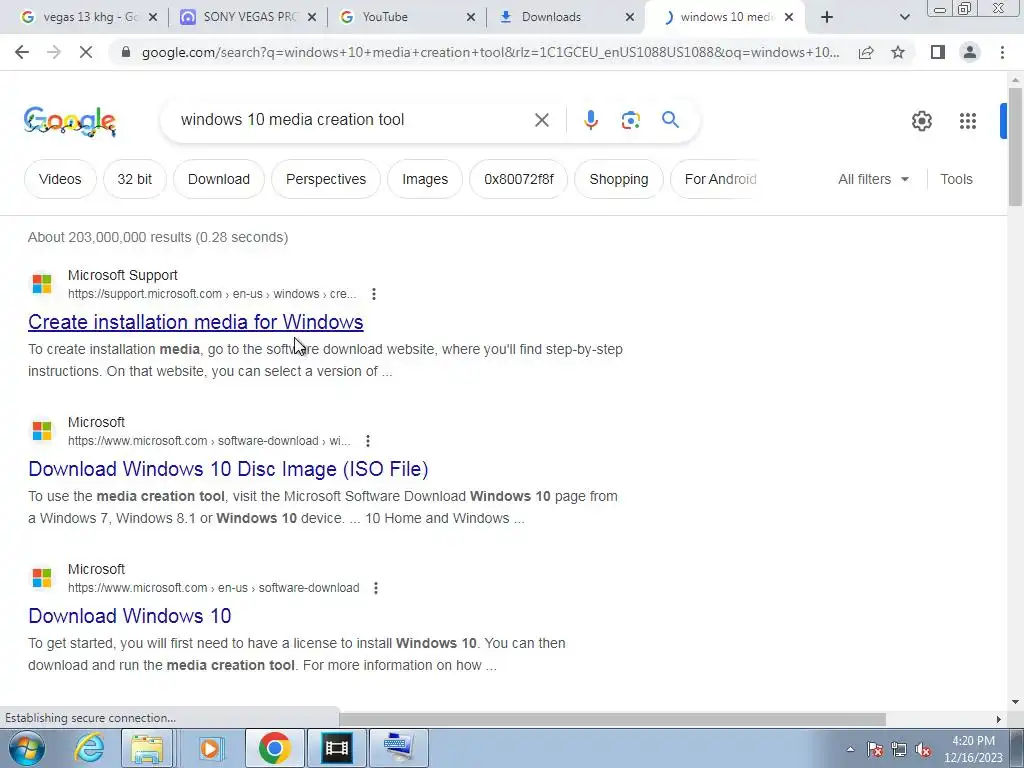Open a new browser tab

click(827, 17)
